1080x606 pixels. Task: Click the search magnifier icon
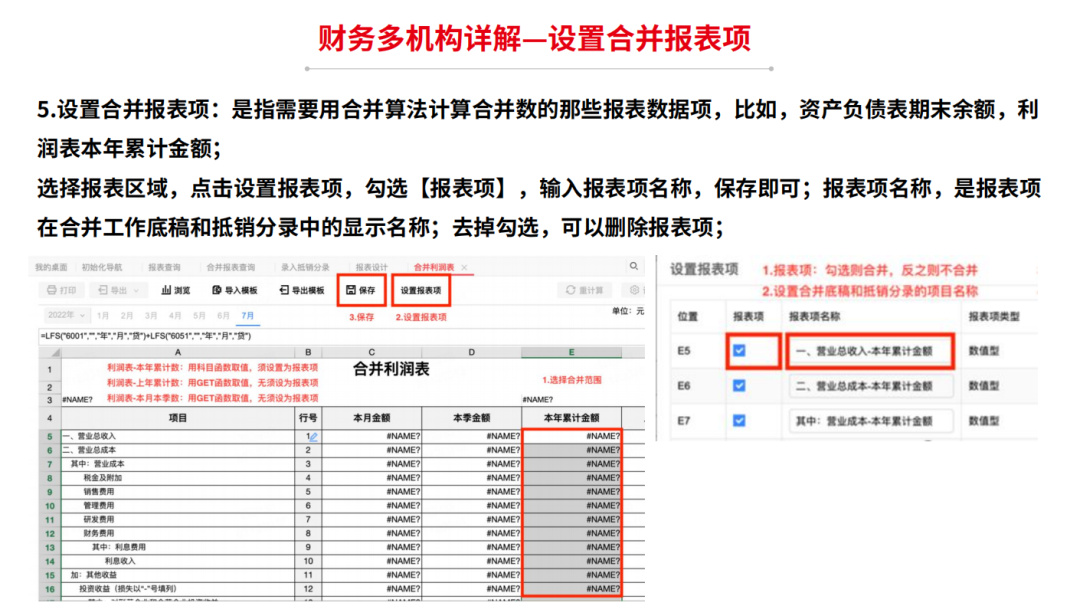point(634,267)
